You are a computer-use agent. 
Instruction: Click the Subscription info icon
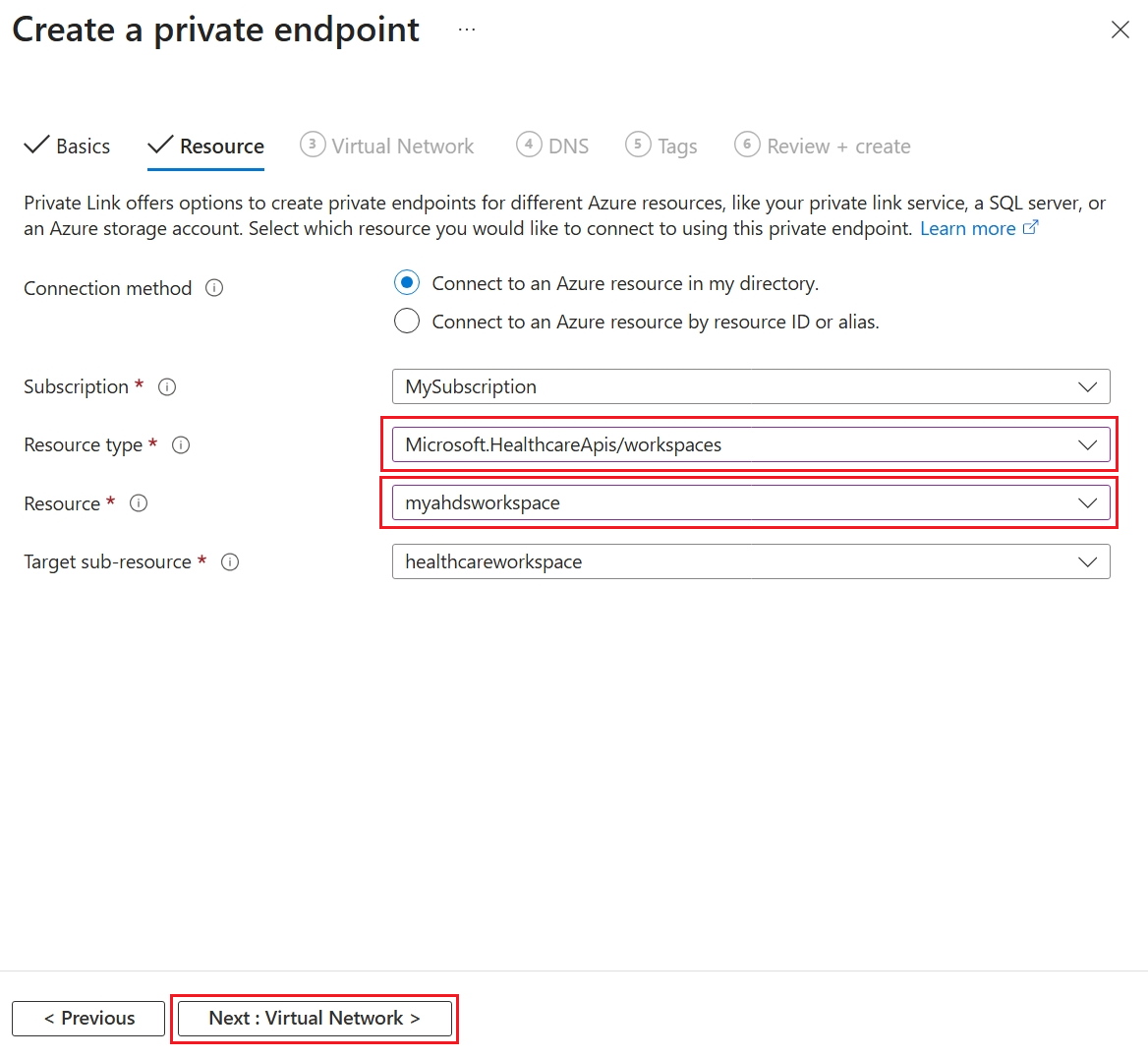167,386
